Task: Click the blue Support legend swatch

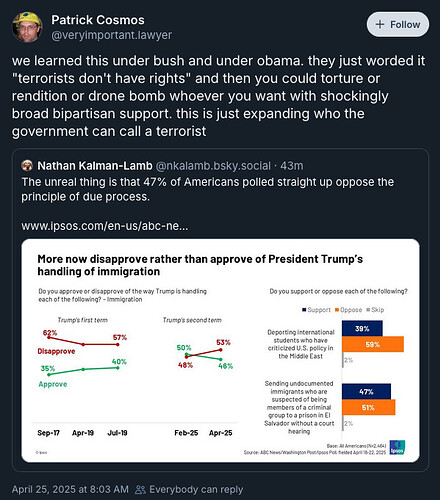Action: point(304,310)
